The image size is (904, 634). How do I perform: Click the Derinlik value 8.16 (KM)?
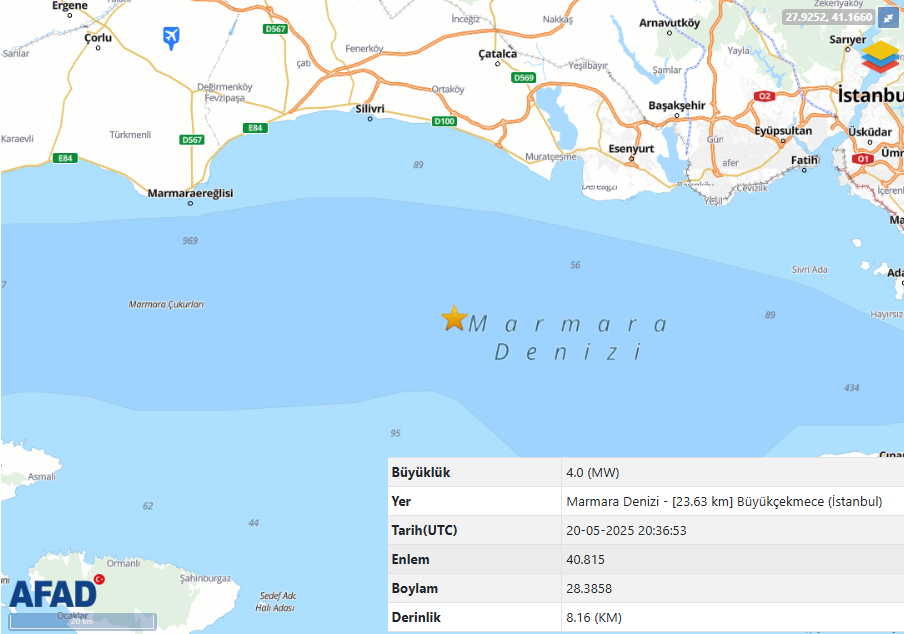point(593,617)
